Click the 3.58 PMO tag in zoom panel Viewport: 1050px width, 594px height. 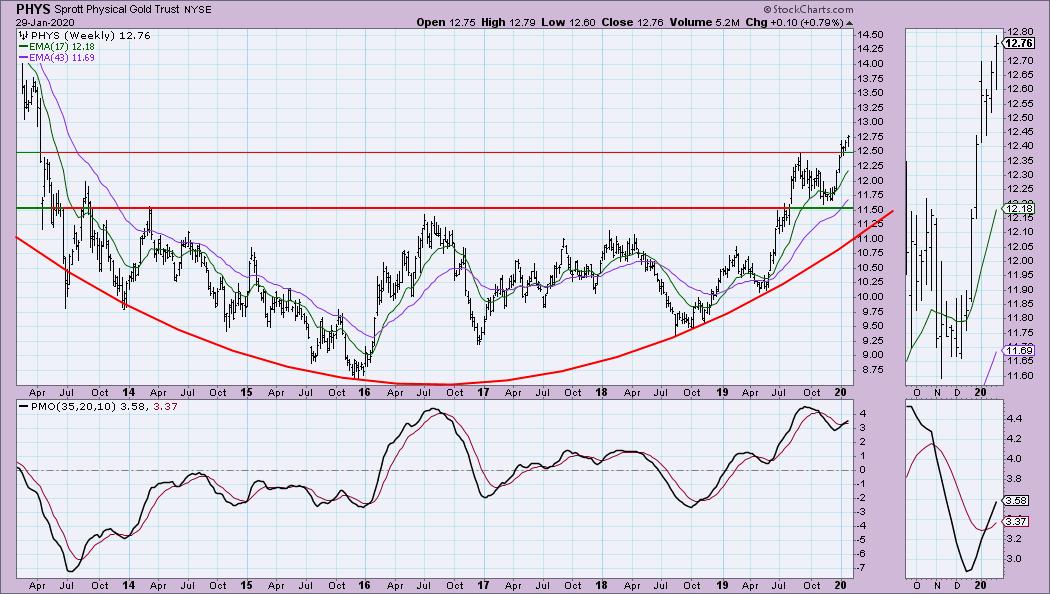tap(1017, 500)
